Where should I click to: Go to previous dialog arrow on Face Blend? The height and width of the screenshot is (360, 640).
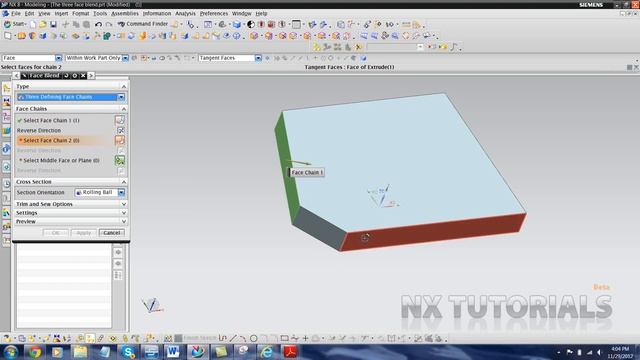click(x=16, y=76)
